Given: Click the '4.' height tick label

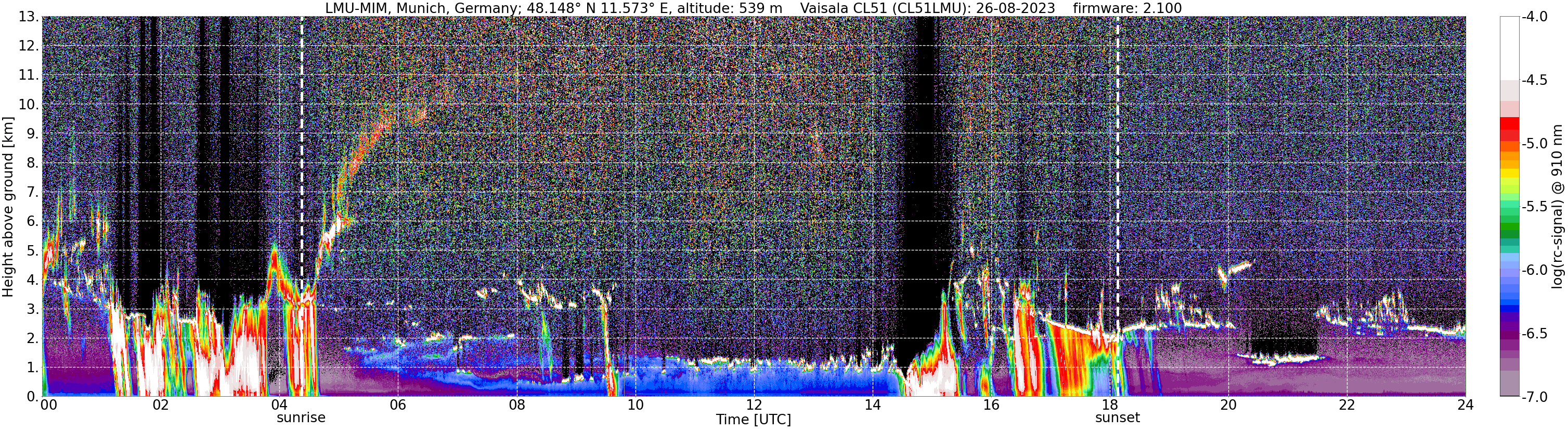Looking at the screenshot, I should pyautogui.click(x=33, y=280).
